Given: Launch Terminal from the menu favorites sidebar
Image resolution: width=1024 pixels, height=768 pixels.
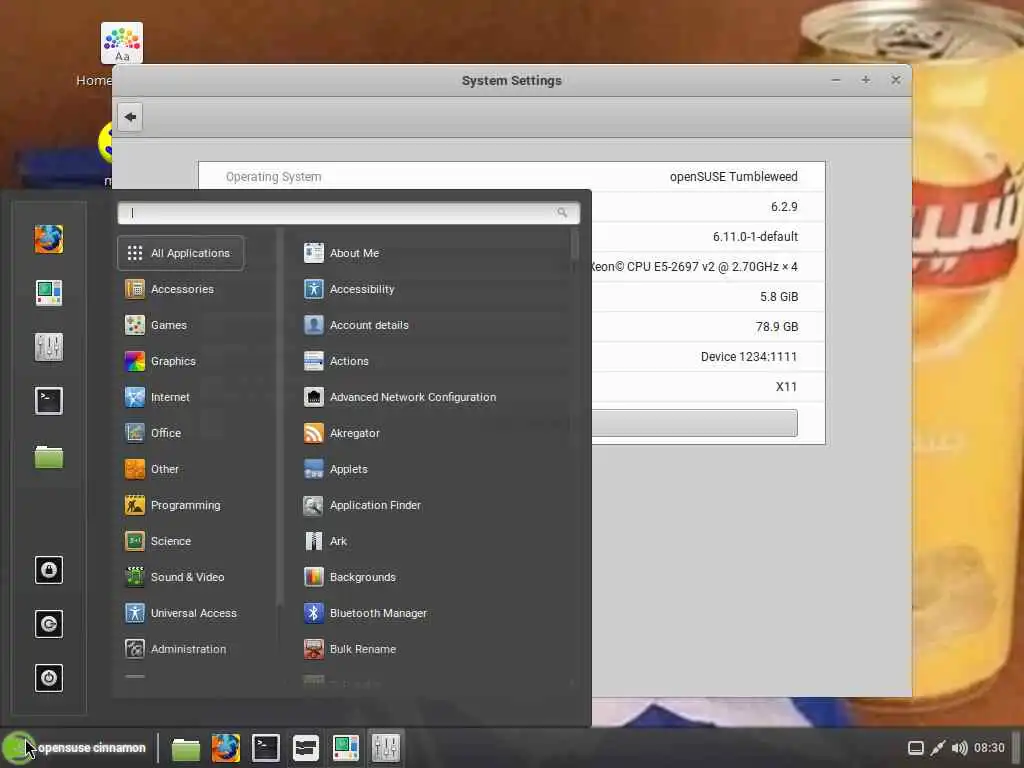Looking at the screenshot, I should click(x=49, y=400).
